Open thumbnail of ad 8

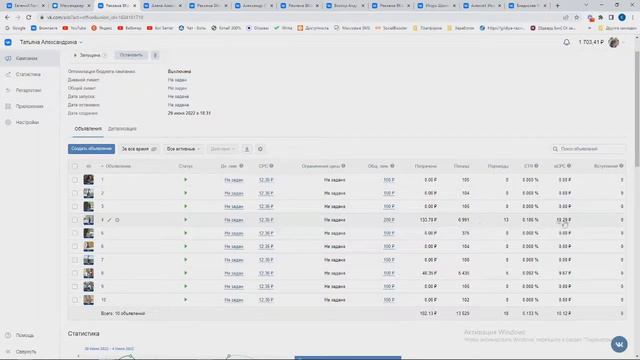pyautogui.click(x=89, y=273)
